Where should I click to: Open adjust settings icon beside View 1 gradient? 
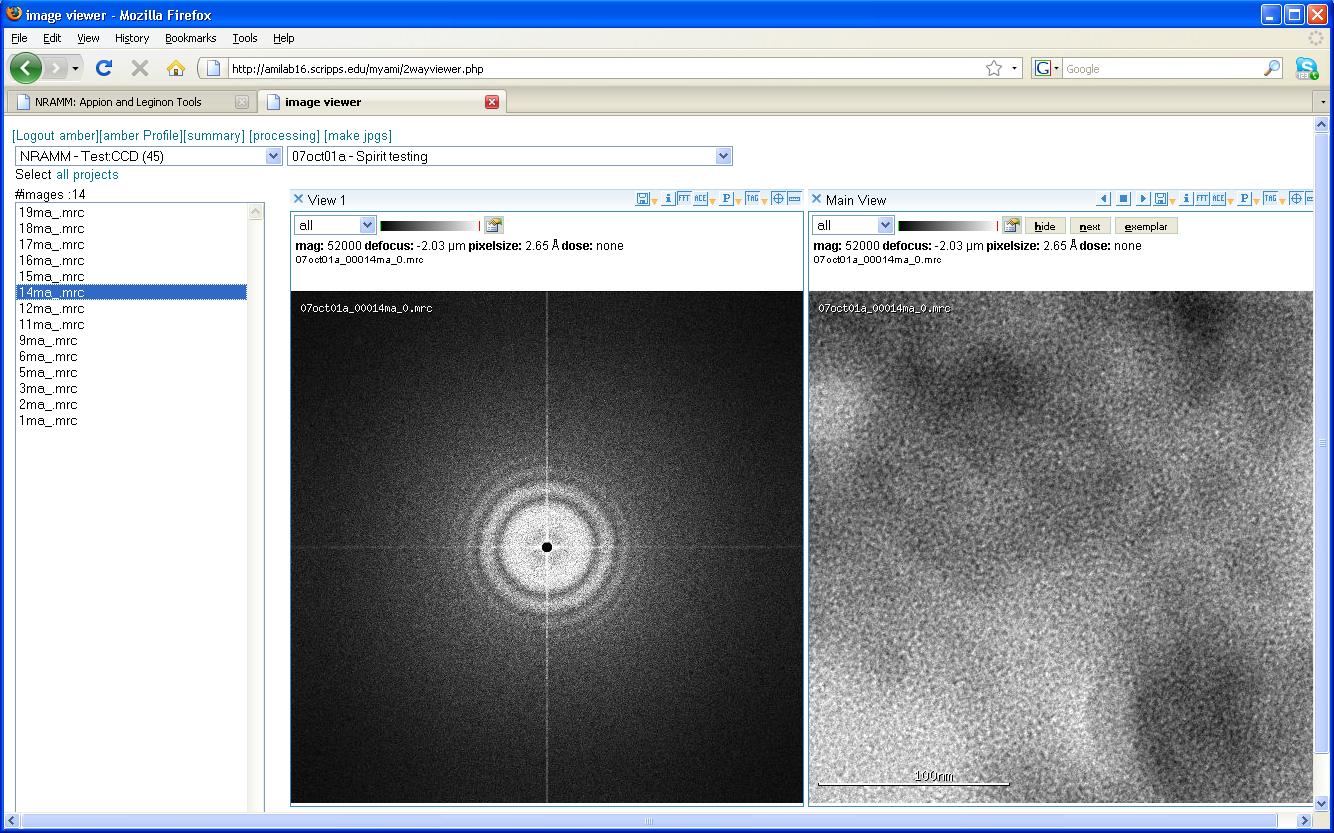click(494, 225)
